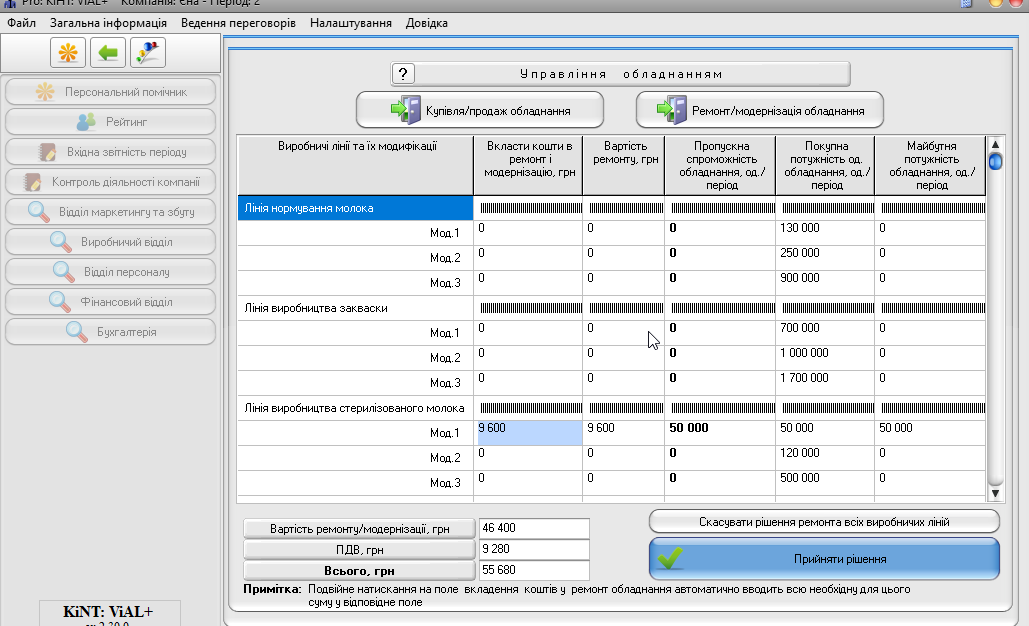Open the Загальна інформація menu
Image resolution: width=1029 pixels, height=626 pixels.
point(108,23)
